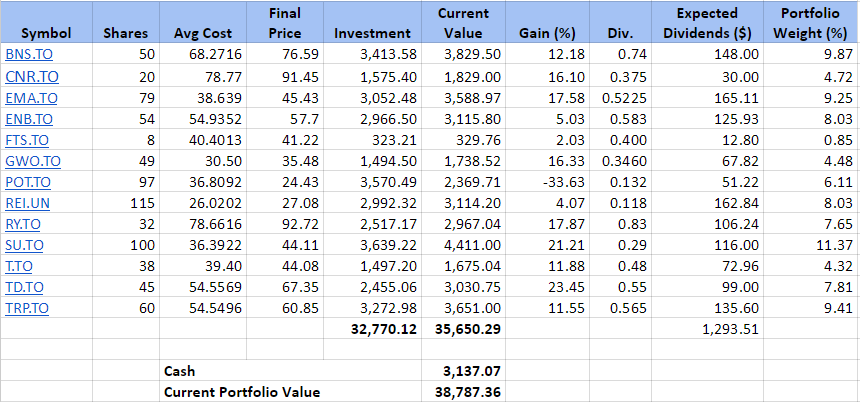The image size is (860, 402).
Task: Select RY.TO gain cell 17.87
Action: pyautogui.click(x=547, y=224)
